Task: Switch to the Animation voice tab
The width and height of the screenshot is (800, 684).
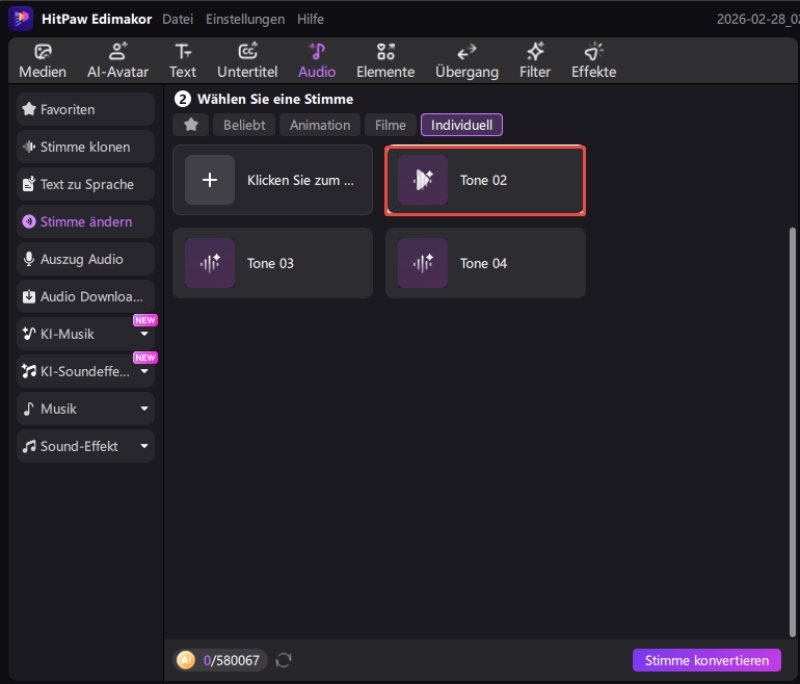Action: [x=320, y=125]
